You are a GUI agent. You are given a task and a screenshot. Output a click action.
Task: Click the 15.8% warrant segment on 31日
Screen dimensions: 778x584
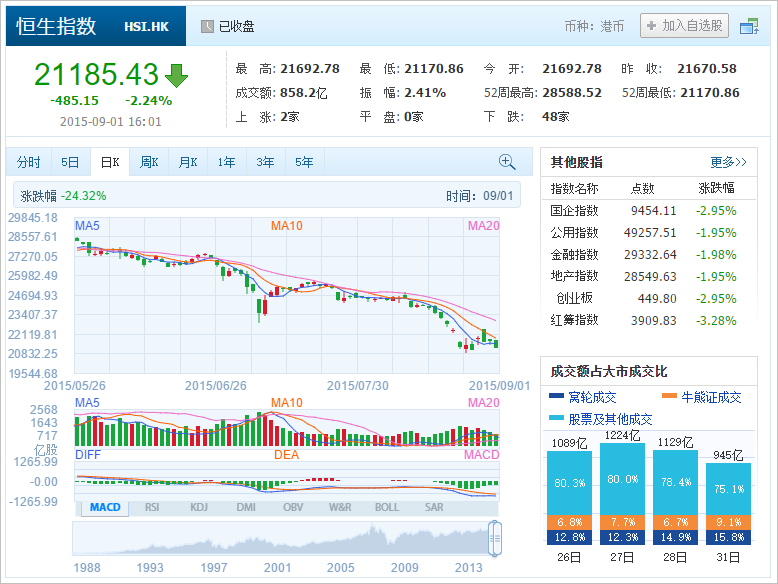tap(728, 537)
